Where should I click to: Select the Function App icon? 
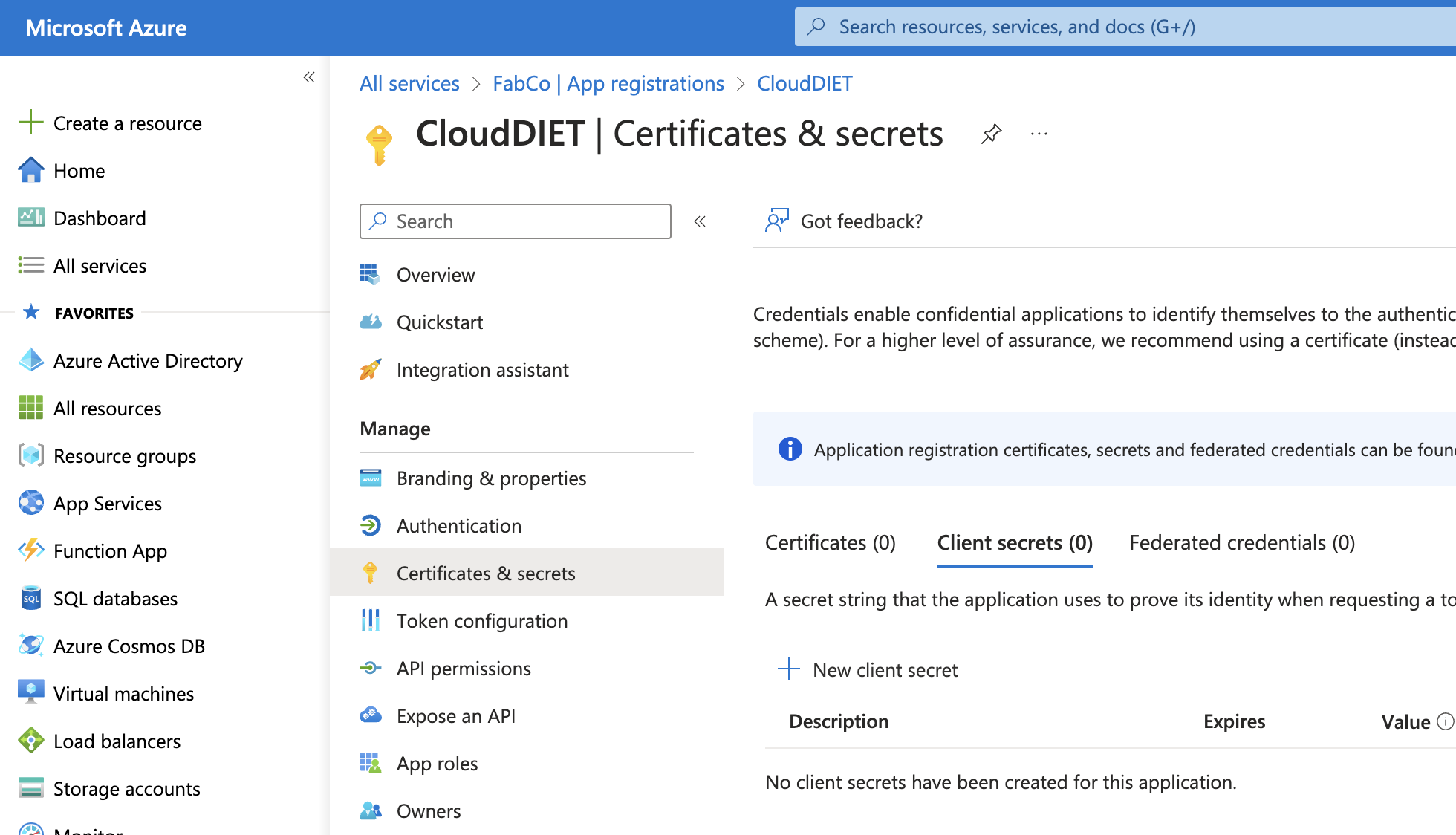pos(30,550)
